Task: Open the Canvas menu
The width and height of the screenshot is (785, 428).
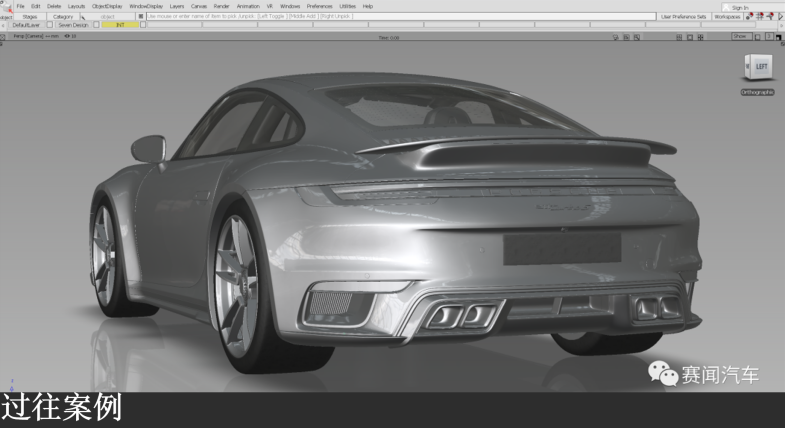Action: click(x=199, y=6)
